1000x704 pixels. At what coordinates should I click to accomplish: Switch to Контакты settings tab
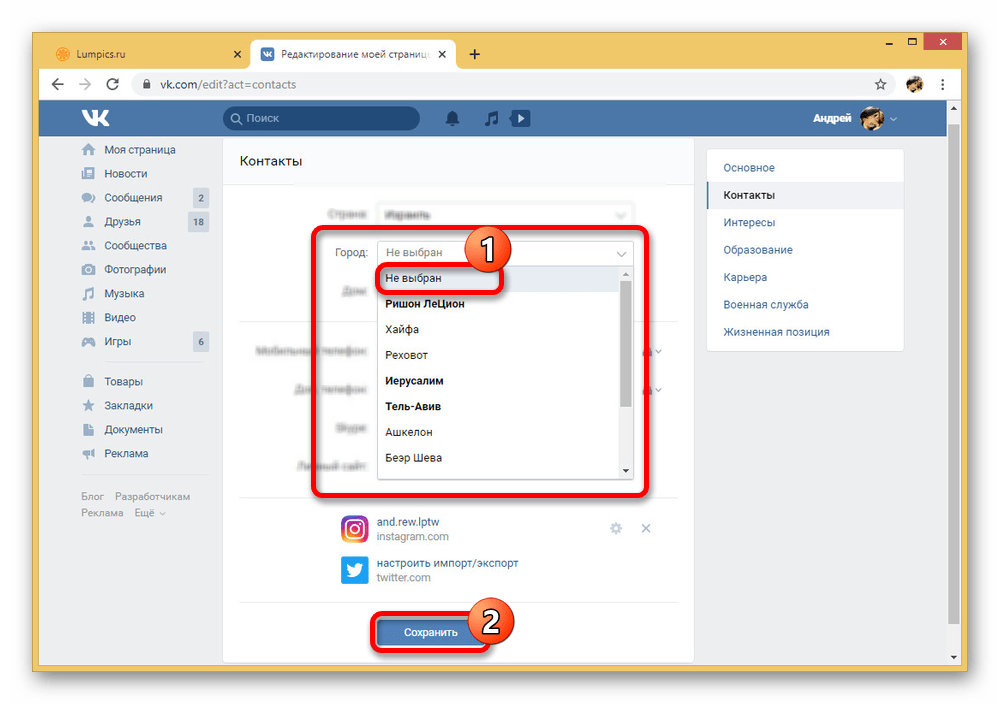[x=805, y=195]
